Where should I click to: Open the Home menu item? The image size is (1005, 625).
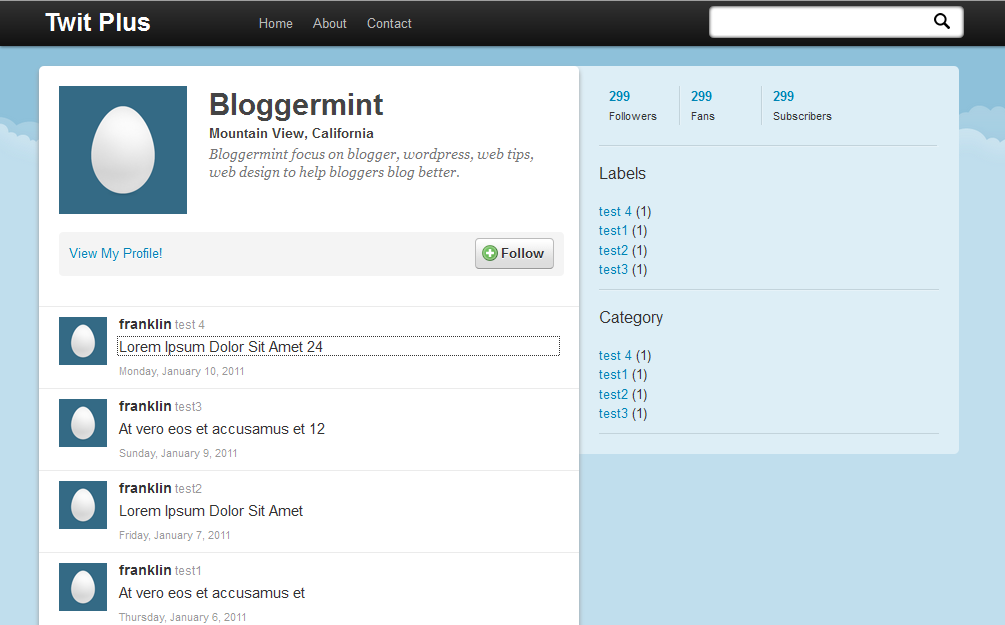(276, 23)
